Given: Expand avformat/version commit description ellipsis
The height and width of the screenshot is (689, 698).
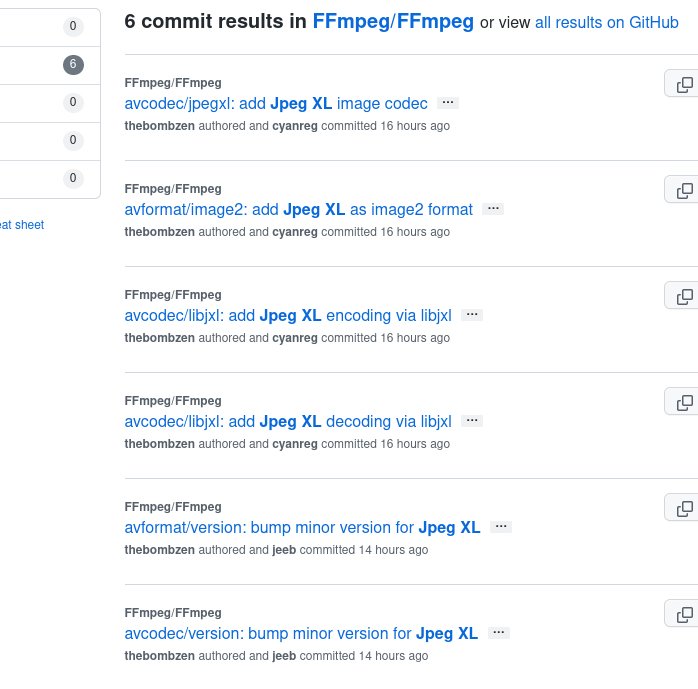Looking at the screenshot, I should (x=501, y=527).
